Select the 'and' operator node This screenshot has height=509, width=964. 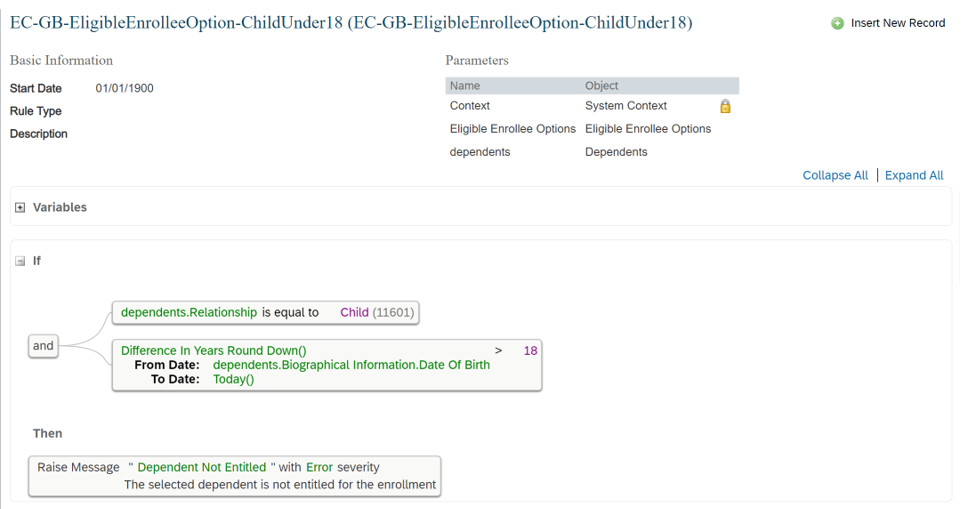coord(43,345)
